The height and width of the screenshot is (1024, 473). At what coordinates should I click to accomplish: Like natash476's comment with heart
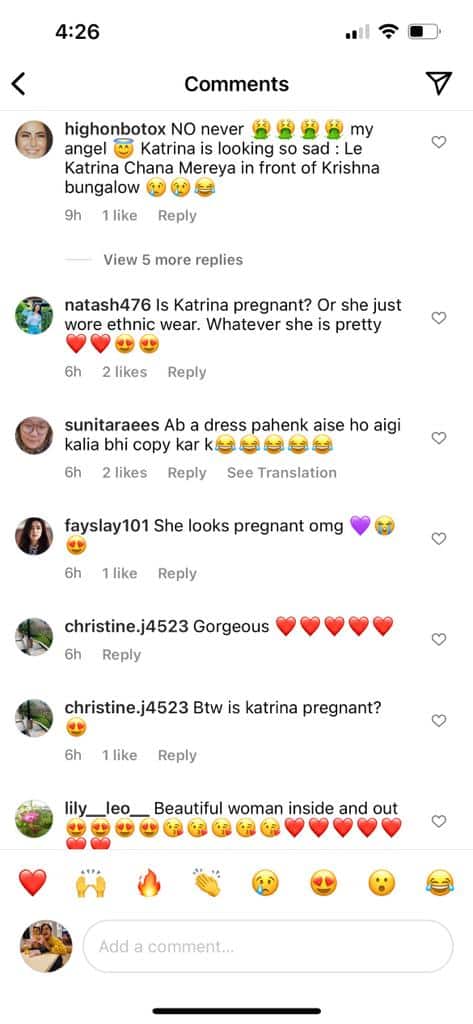coord(439,317)
